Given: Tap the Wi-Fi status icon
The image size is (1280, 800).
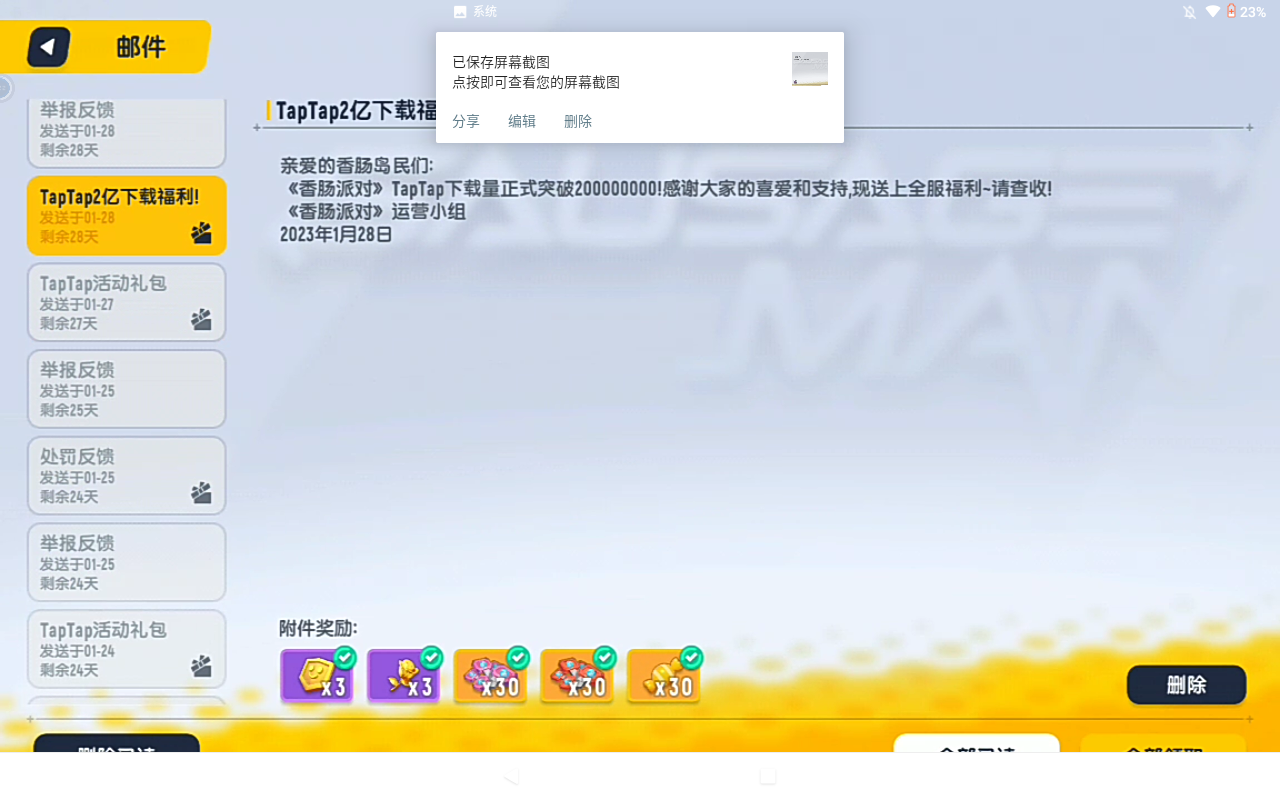Looking at the screenshot, I should pos(1213,12).
